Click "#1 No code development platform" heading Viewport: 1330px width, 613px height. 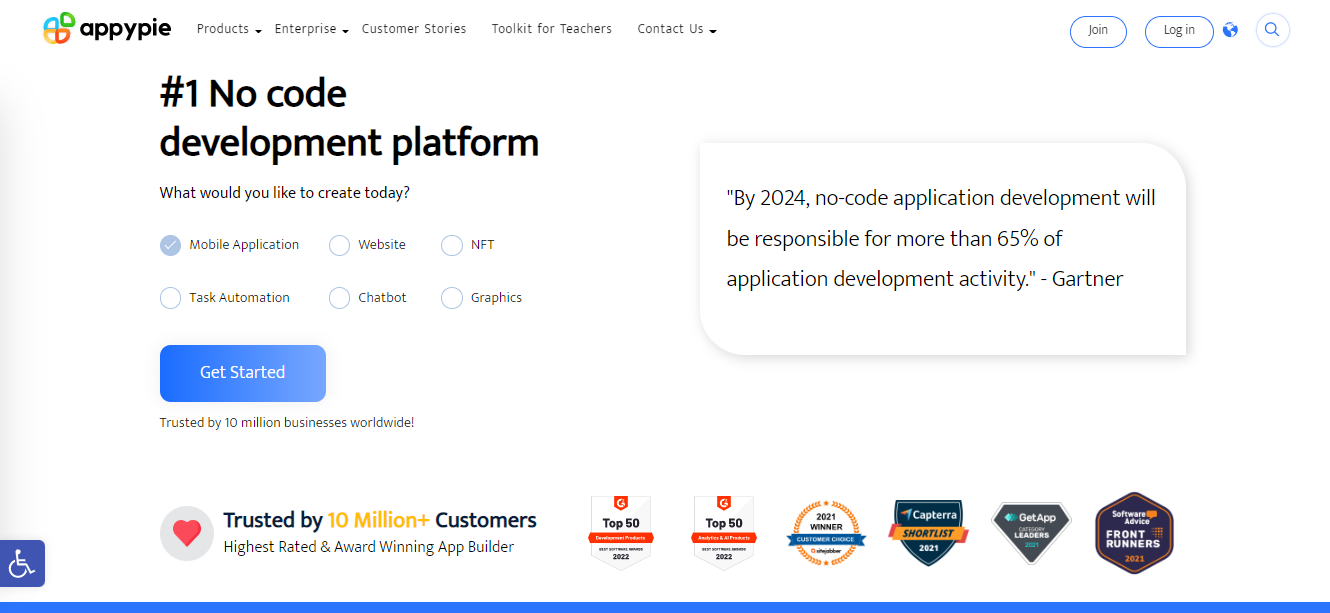(349, 118)
